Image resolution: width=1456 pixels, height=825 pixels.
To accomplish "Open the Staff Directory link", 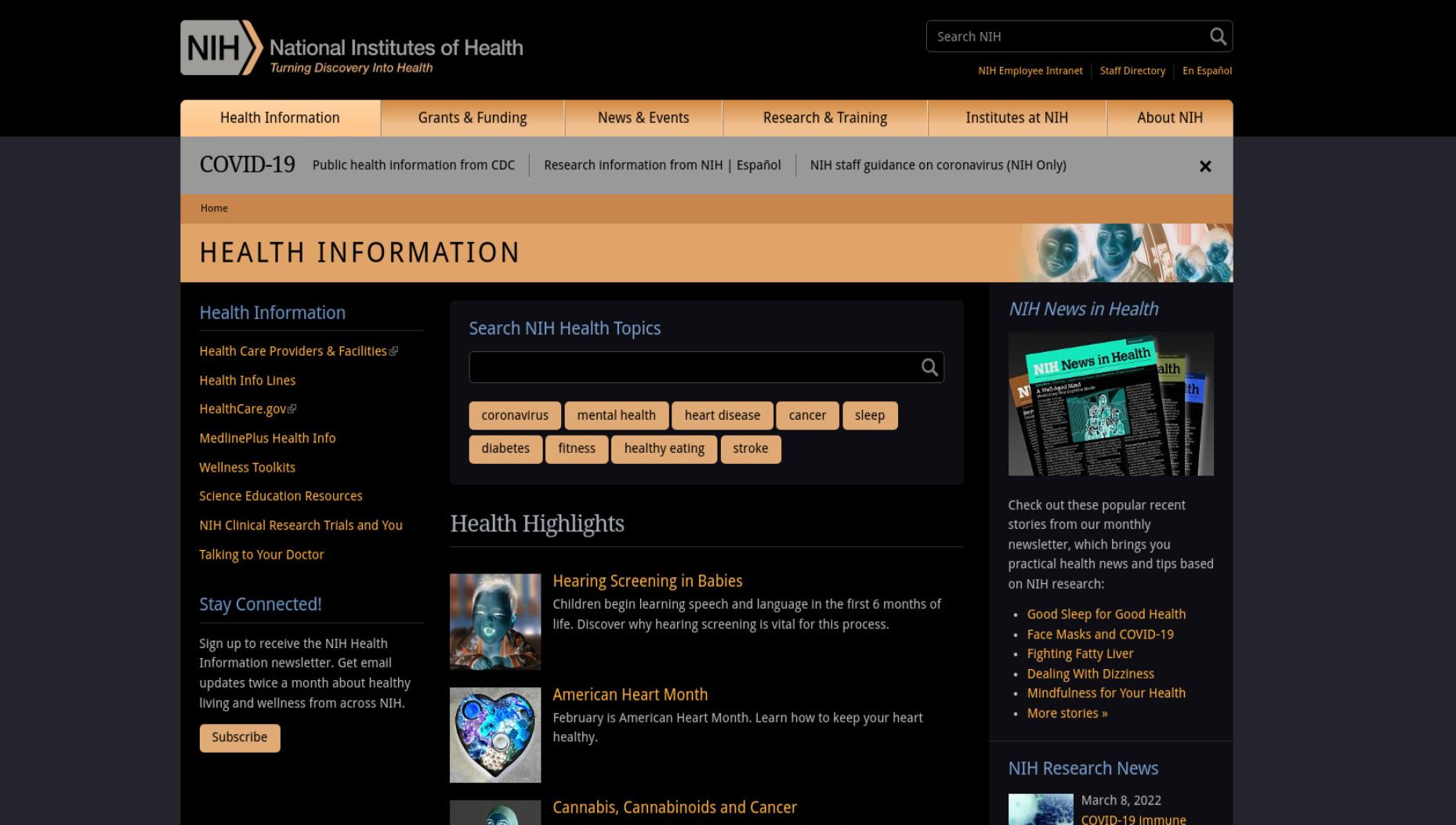I will (1132, 71).
